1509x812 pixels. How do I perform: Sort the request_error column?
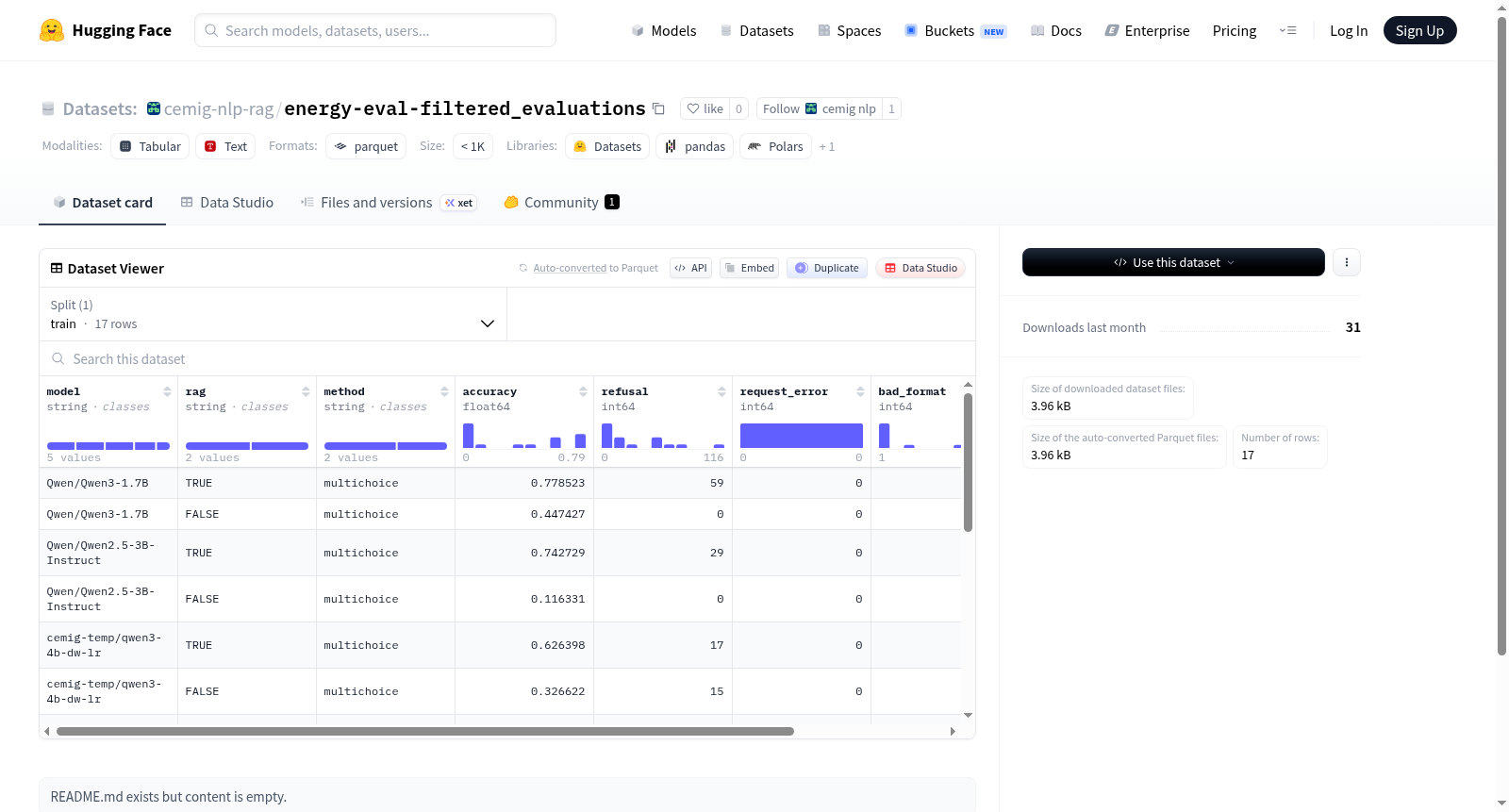pyautogui.click(x=860, y=391)
